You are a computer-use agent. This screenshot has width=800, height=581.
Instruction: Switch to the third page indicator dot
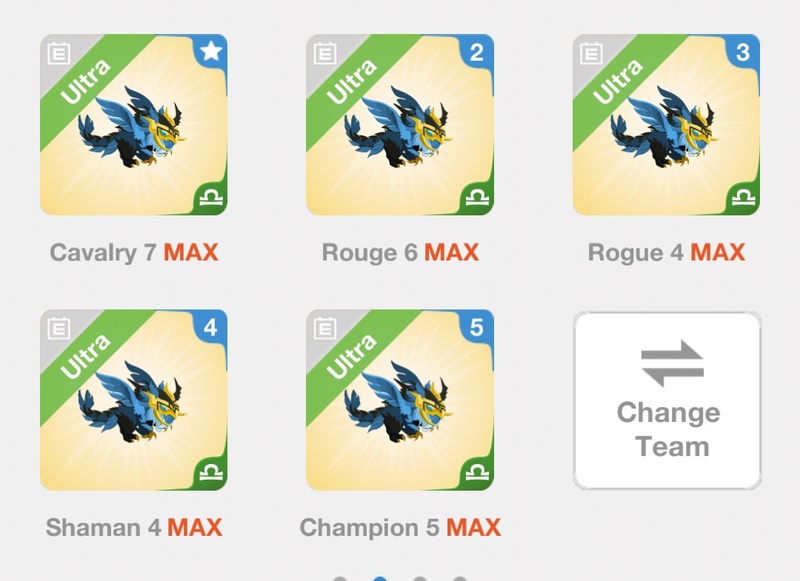click(420, 578)
